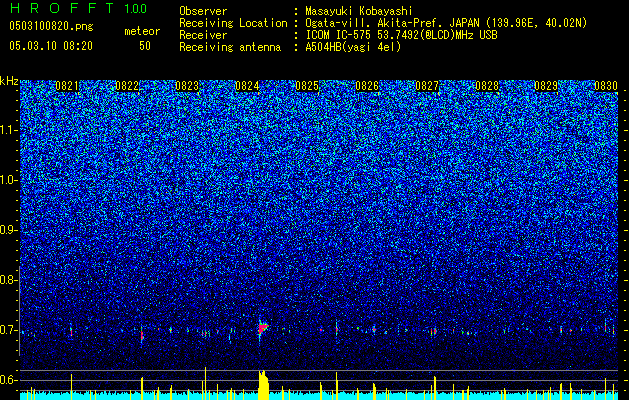Image resolution: width=629 pixels, height=400 pixels.
Task: Click the 0823 time marker
Action: click(x=187, y=86)
